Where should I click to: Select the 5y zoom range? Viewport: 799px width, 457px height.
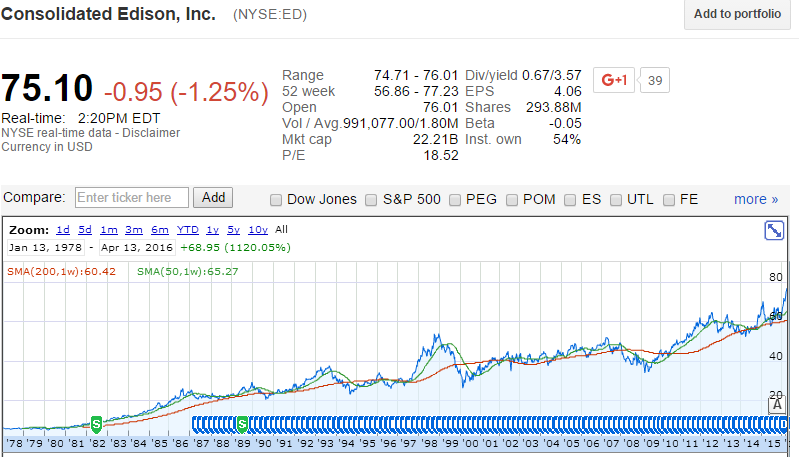click(233, 229)
